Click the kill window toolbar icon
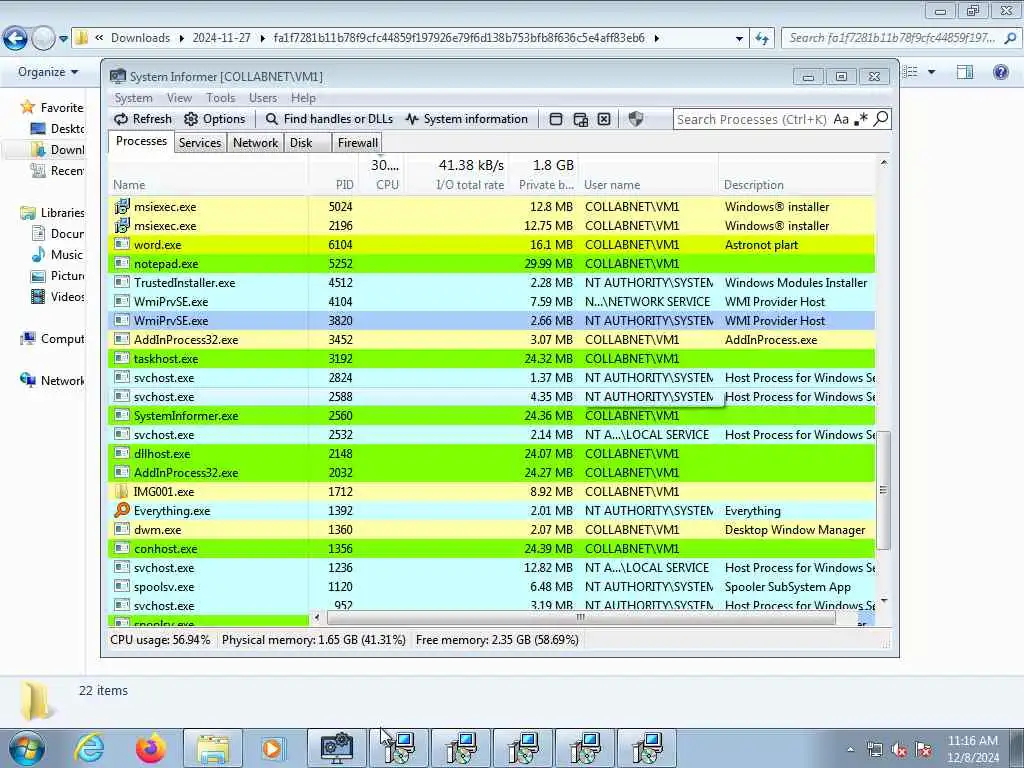 coord(604,119)
